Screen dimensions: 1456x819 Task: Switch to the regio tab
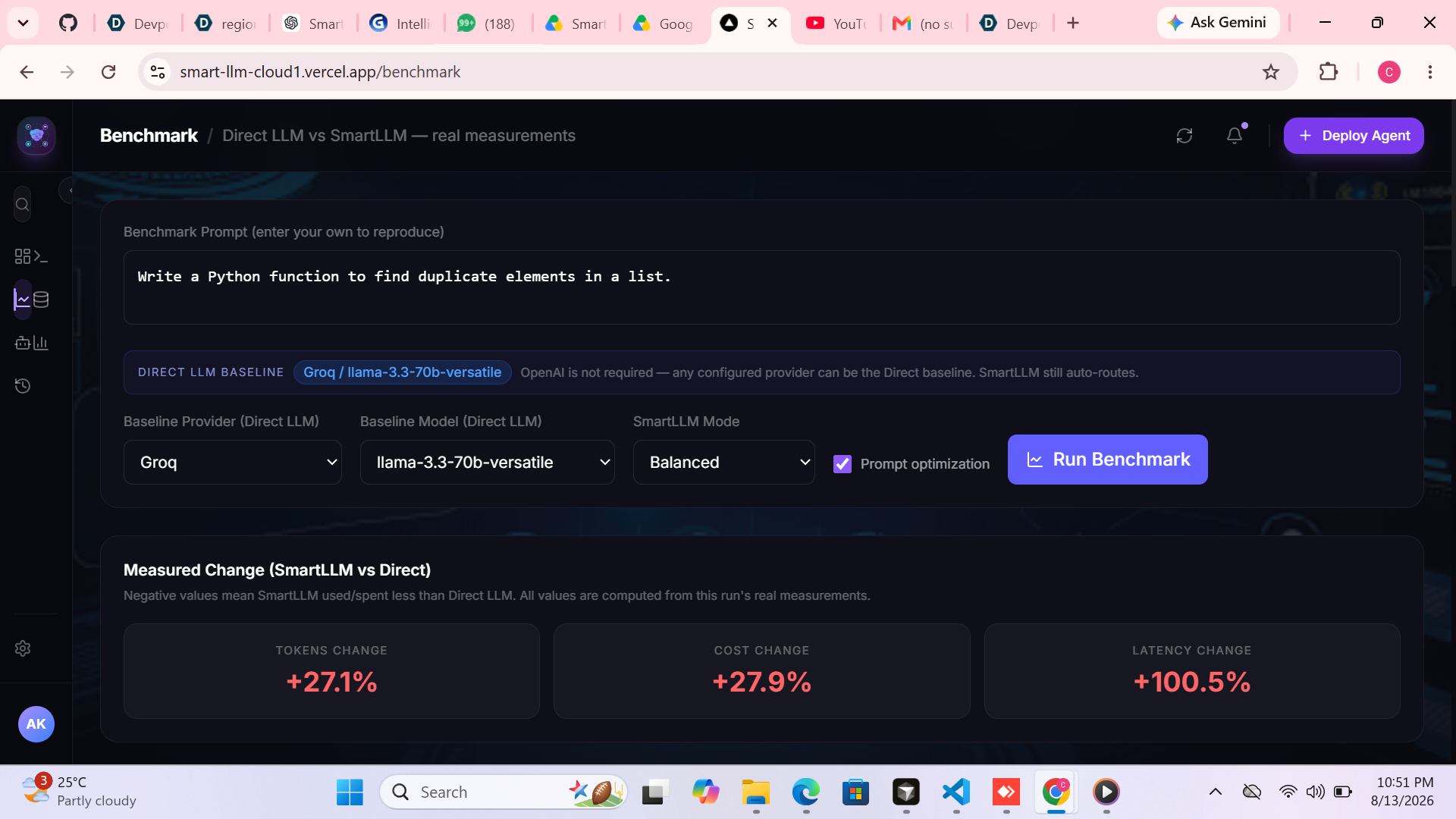pos(226,24)
